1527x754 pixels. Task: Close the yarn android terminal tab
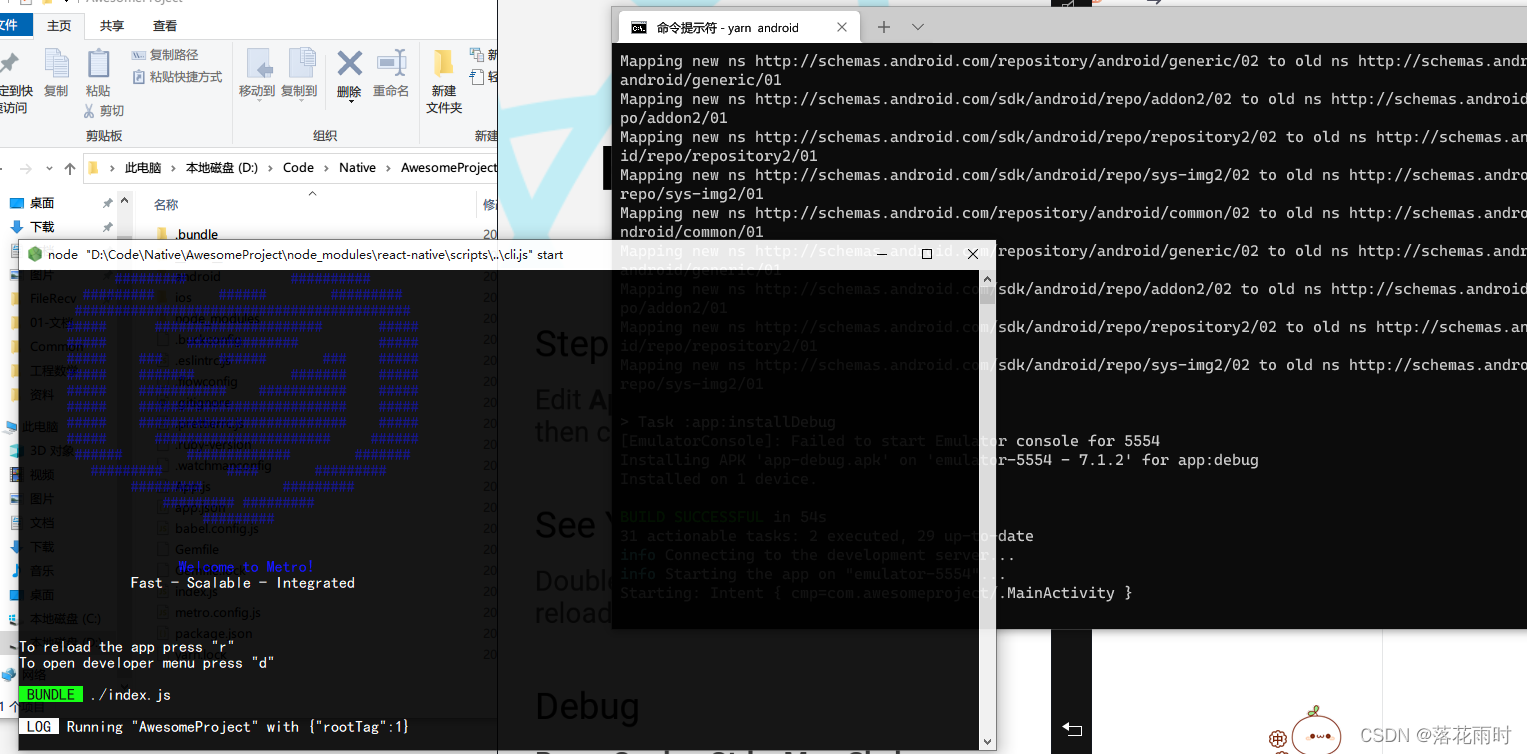[842, 28]
